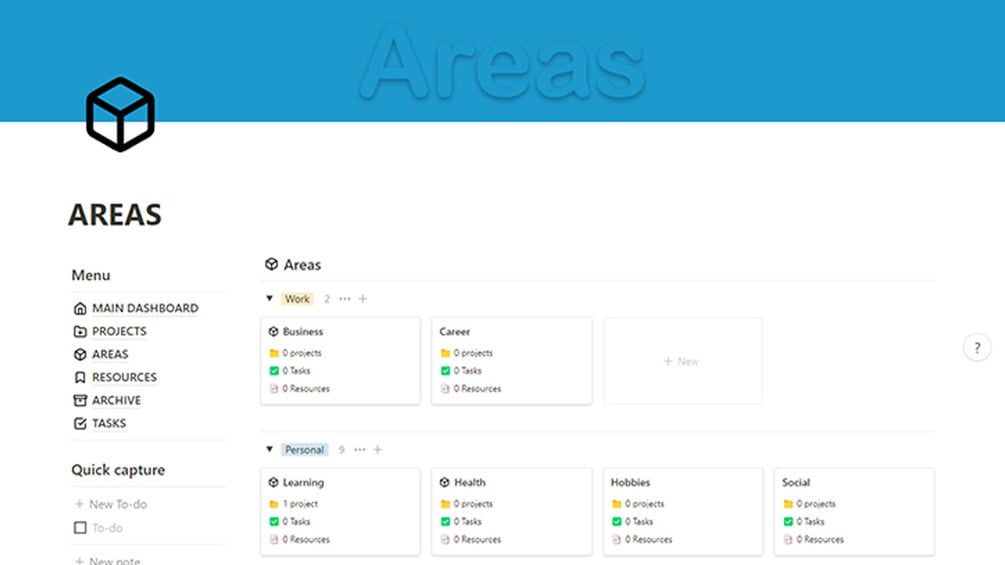Click the cube icon beside AREAS menu

click(80, 354)
